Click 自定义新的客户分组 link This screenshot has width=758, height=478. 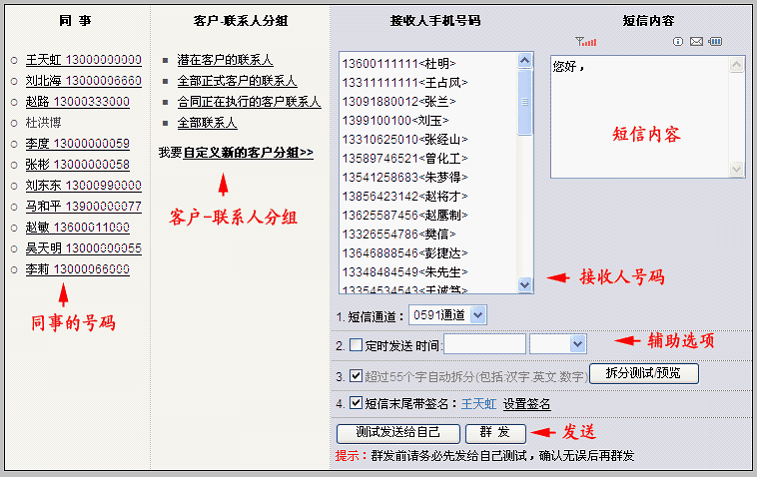coord(248,153)
